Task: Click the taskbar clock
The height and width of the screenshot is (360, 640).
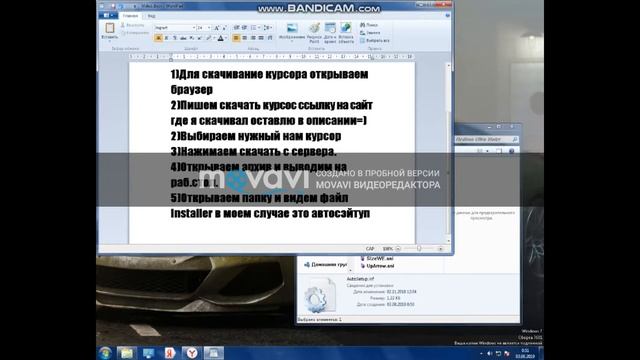Action: pos(525,353)
